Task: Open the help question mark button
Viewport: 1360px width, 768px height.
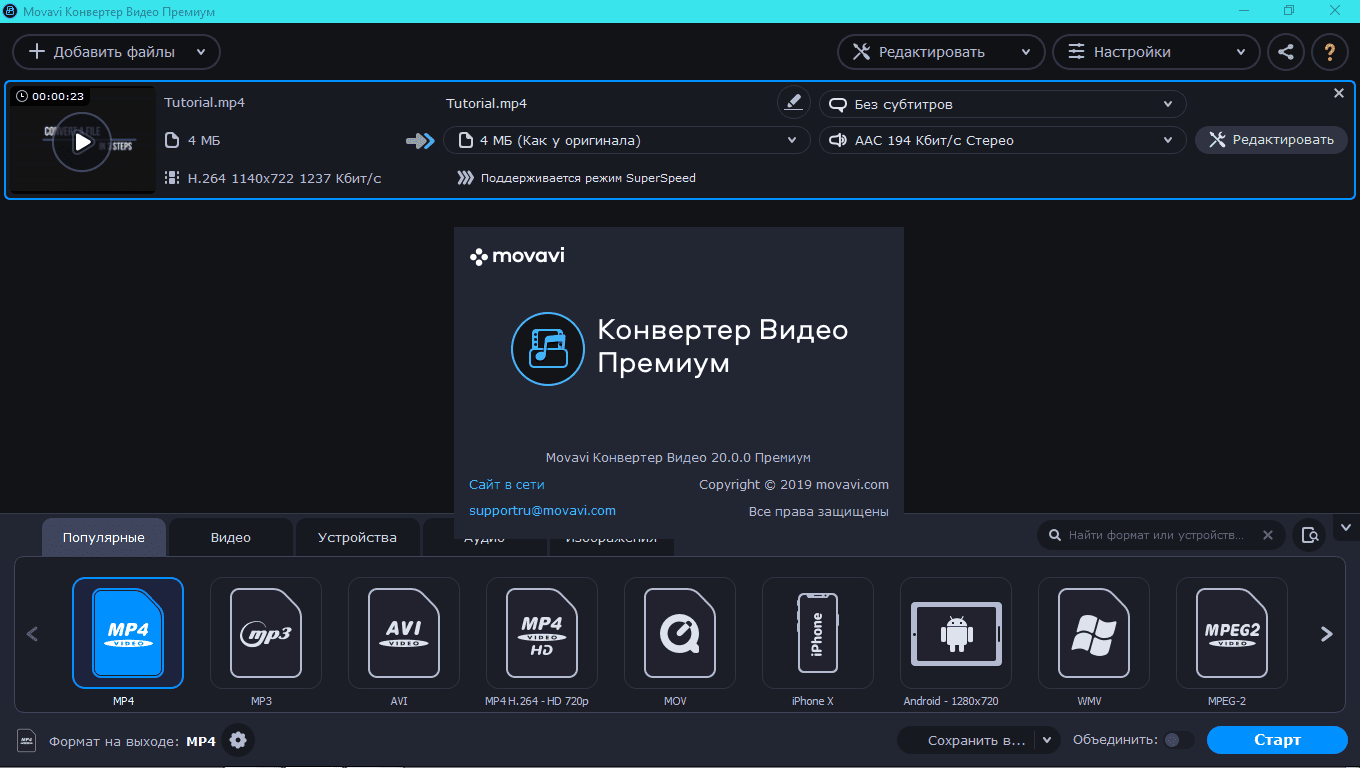Action: tap(1330, 52)
